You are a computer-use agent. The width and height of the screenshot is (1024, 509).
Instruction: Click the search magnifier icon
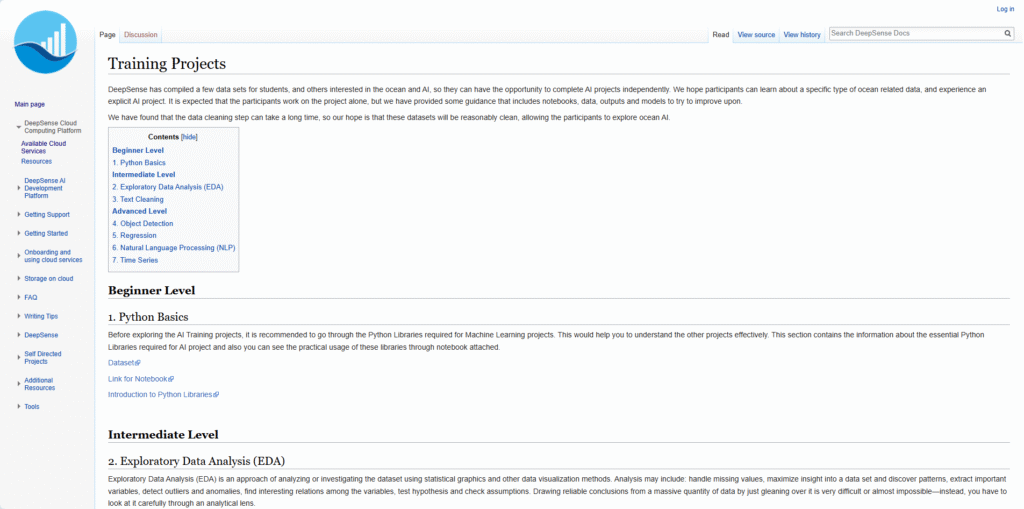(1008, 33)
